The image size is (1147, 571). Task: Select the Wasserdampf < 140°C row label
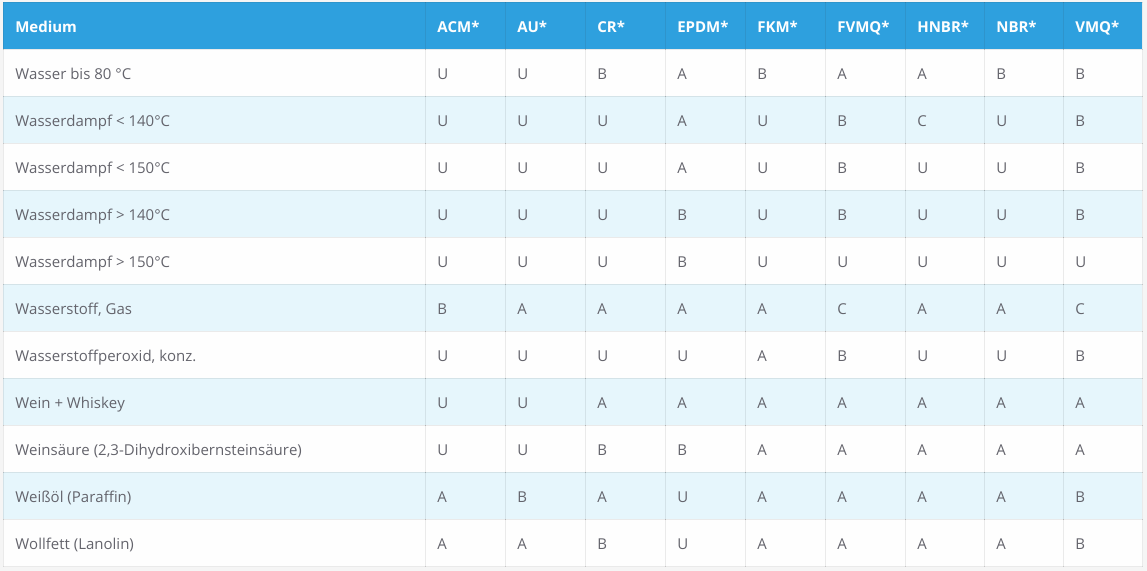[x=92, y=121]
